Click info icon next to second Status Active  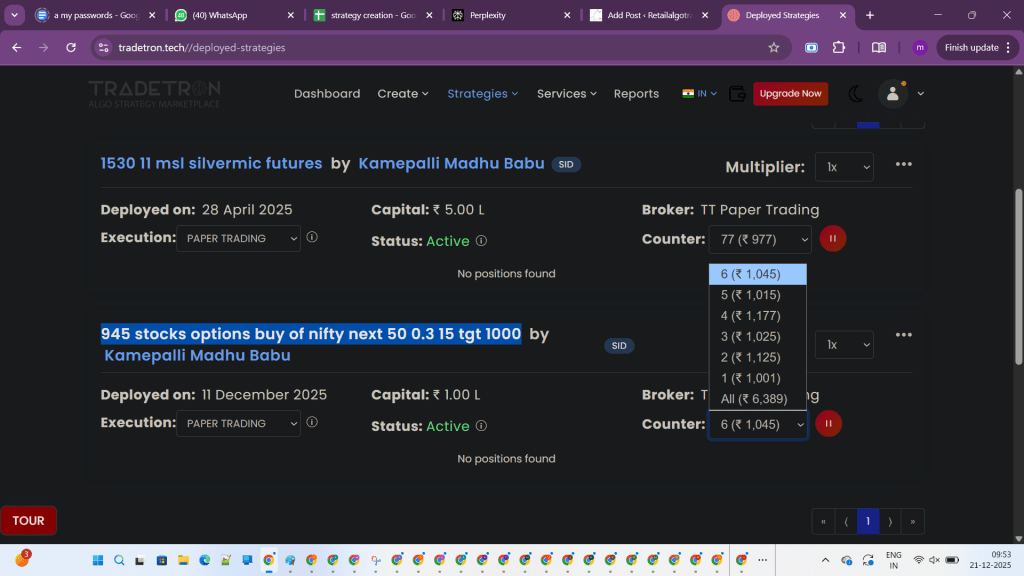click(x=481, y=426)
